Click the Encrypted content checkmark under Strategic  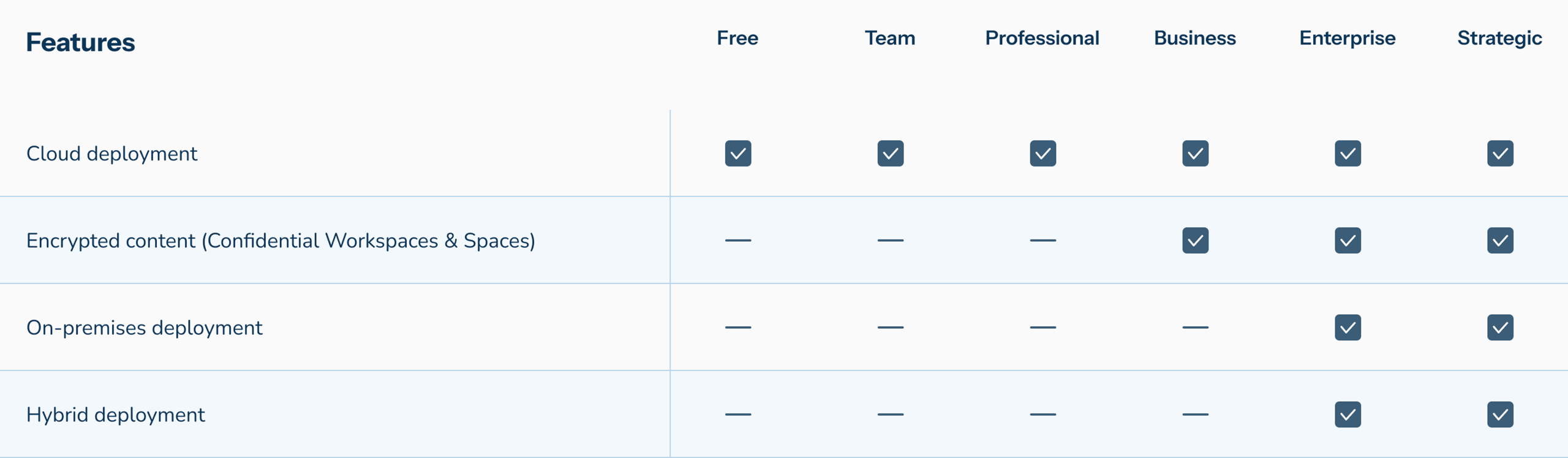click(1501, 241)
